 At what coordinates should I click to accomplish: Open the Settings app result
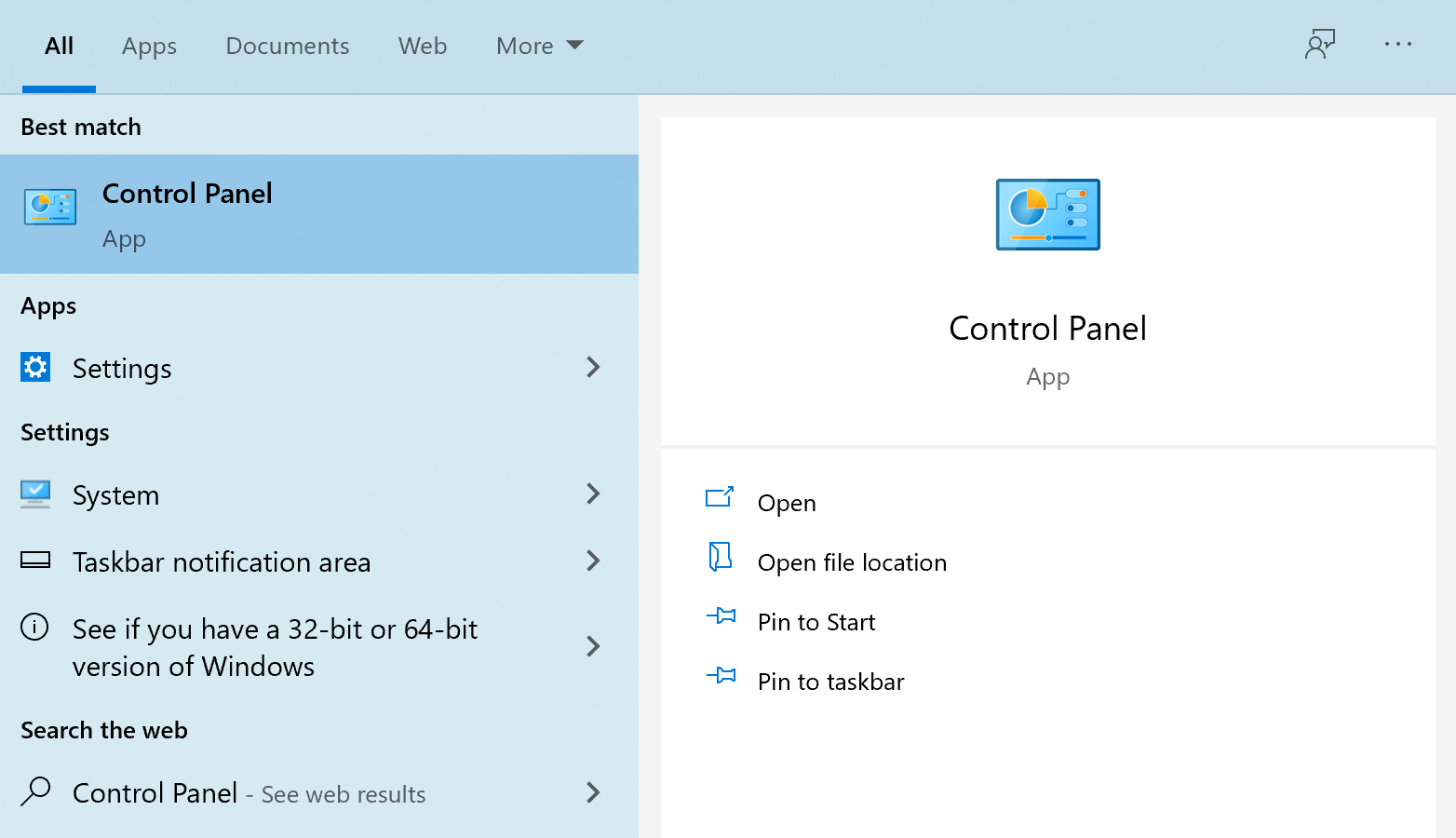click(319, 368)
